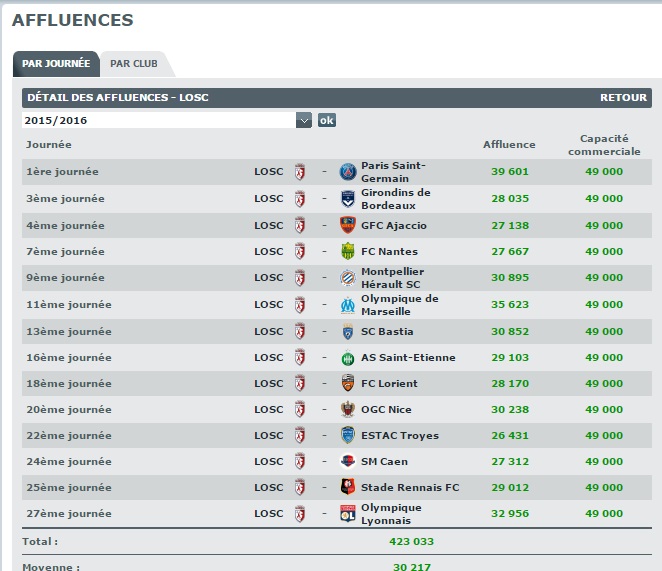This screenshot has height=571, width=662.
Task: Click the AS Saint-Etienne club crest
Action: pyautogui.click(x=348, y=358)
